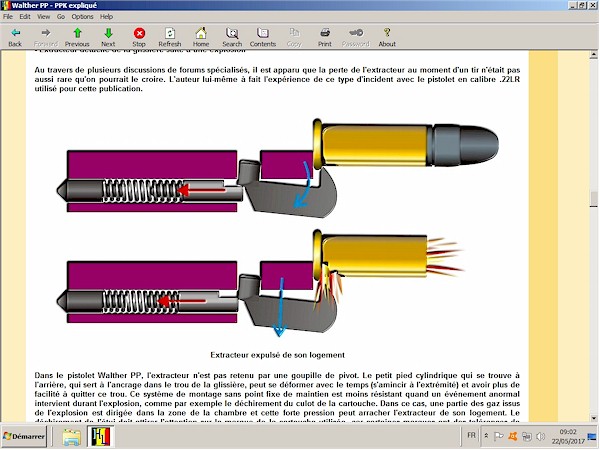Click the Copy toolbar icon
Viewport: 600px width, 450px height.
click(294, 33)
